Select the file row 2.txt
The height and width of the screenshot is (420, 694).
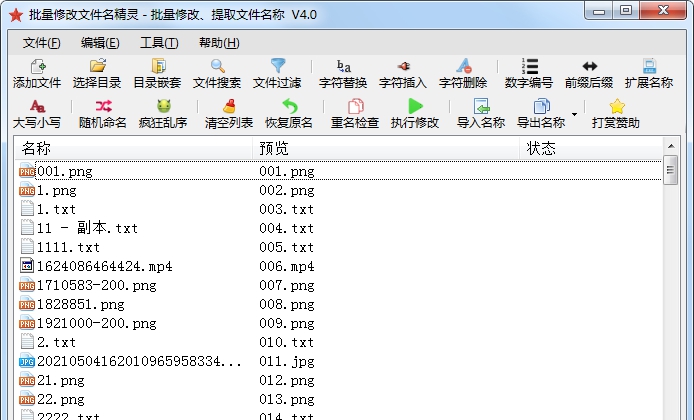[340, 343]
